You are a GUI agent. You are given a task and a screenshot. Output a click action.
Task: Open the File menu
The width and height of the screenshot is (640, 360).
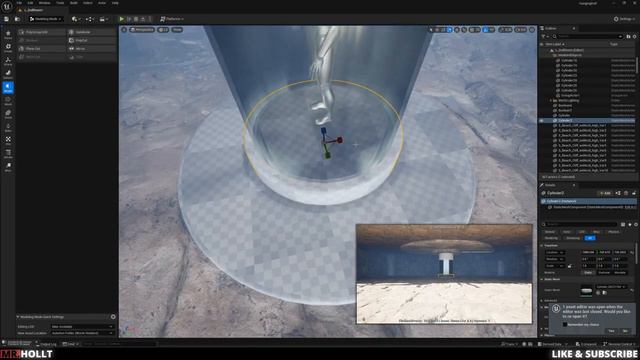[19, 3]
